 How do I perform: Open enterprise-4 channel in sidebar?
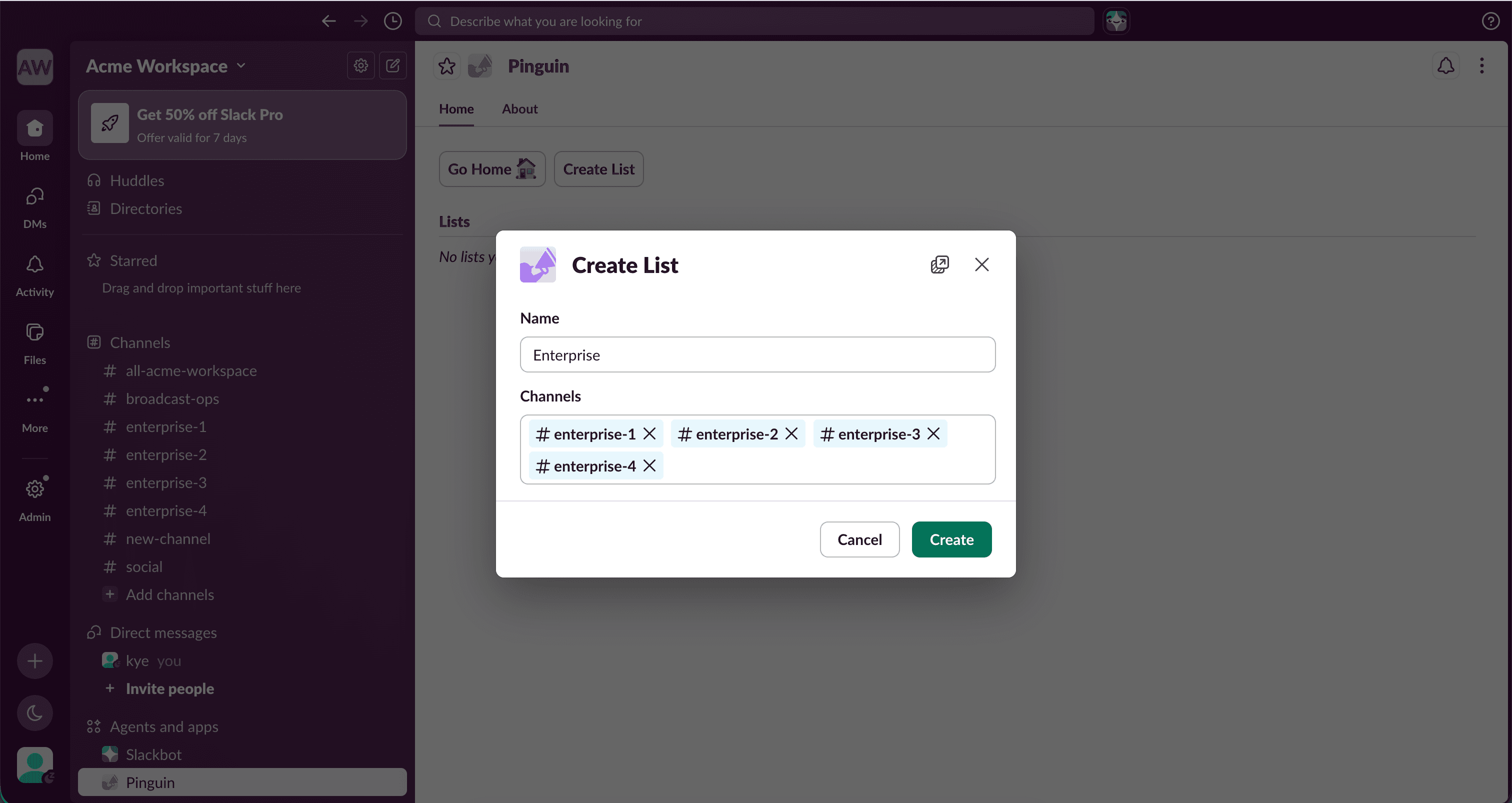click(242, 510)
